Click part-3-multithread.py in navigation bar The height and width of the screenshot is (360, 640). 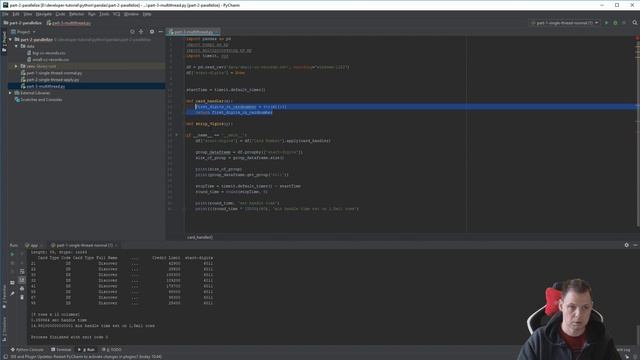[69, 23]
